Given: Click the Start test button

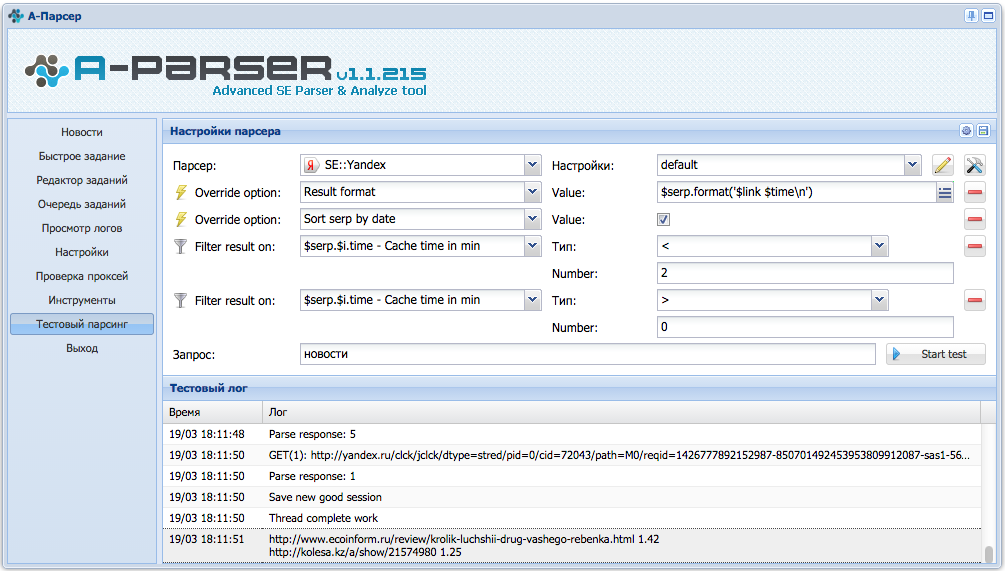Looking at the screenshot, I should [936, 354].
